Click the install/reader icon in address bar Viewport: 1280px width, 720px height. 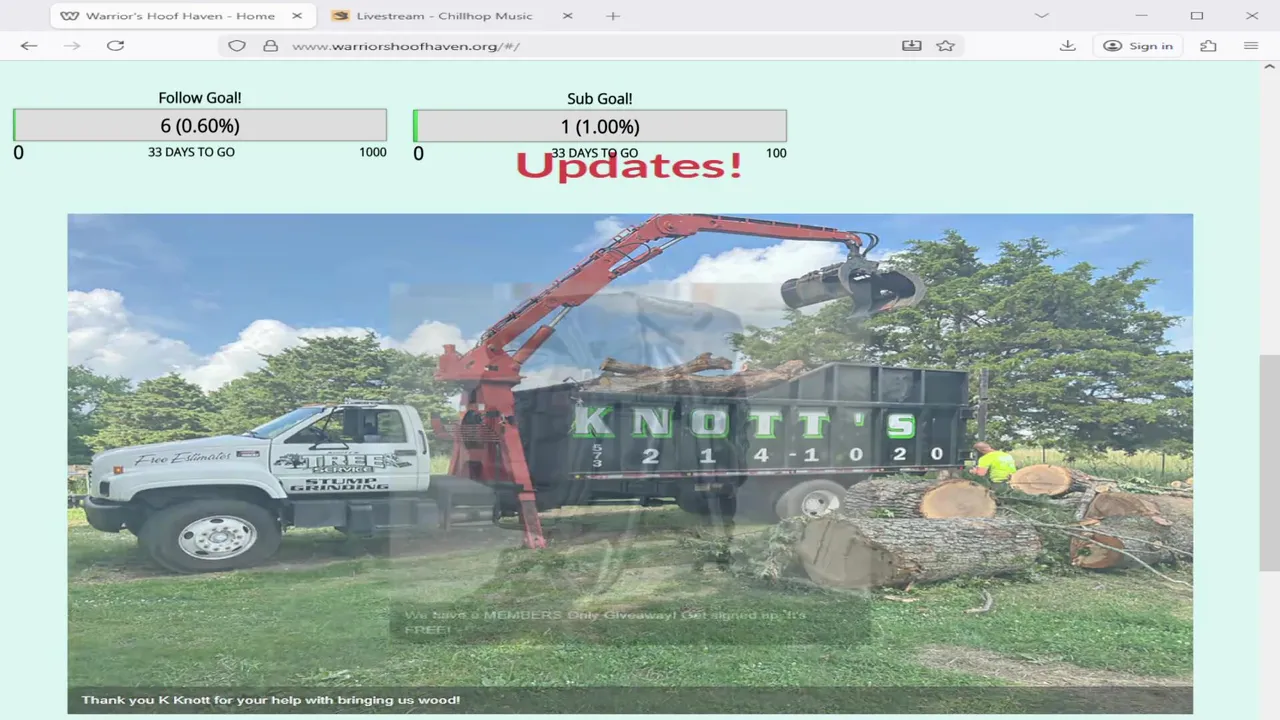[911, 46]
